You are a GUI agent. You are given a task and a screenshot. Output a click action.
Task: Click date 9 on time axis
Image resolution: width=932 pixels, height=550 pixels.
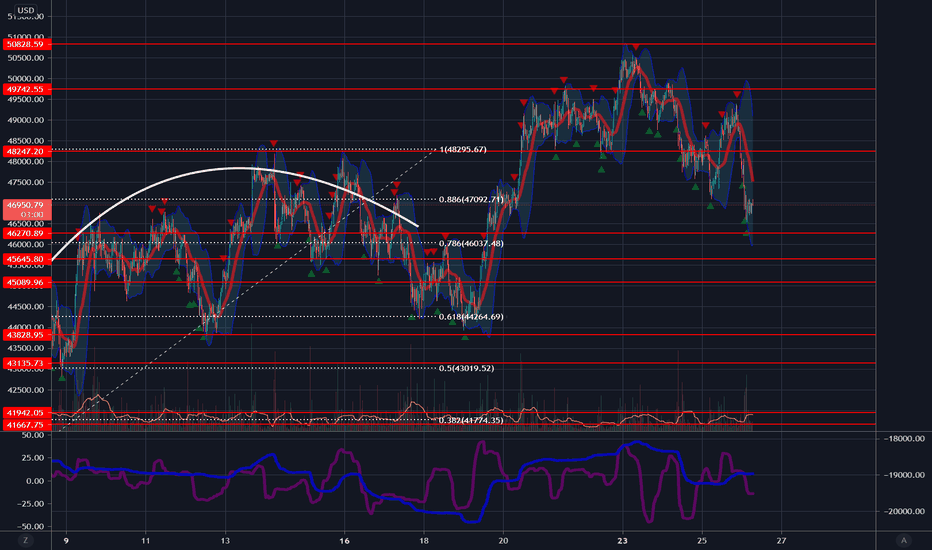(66, 540)
